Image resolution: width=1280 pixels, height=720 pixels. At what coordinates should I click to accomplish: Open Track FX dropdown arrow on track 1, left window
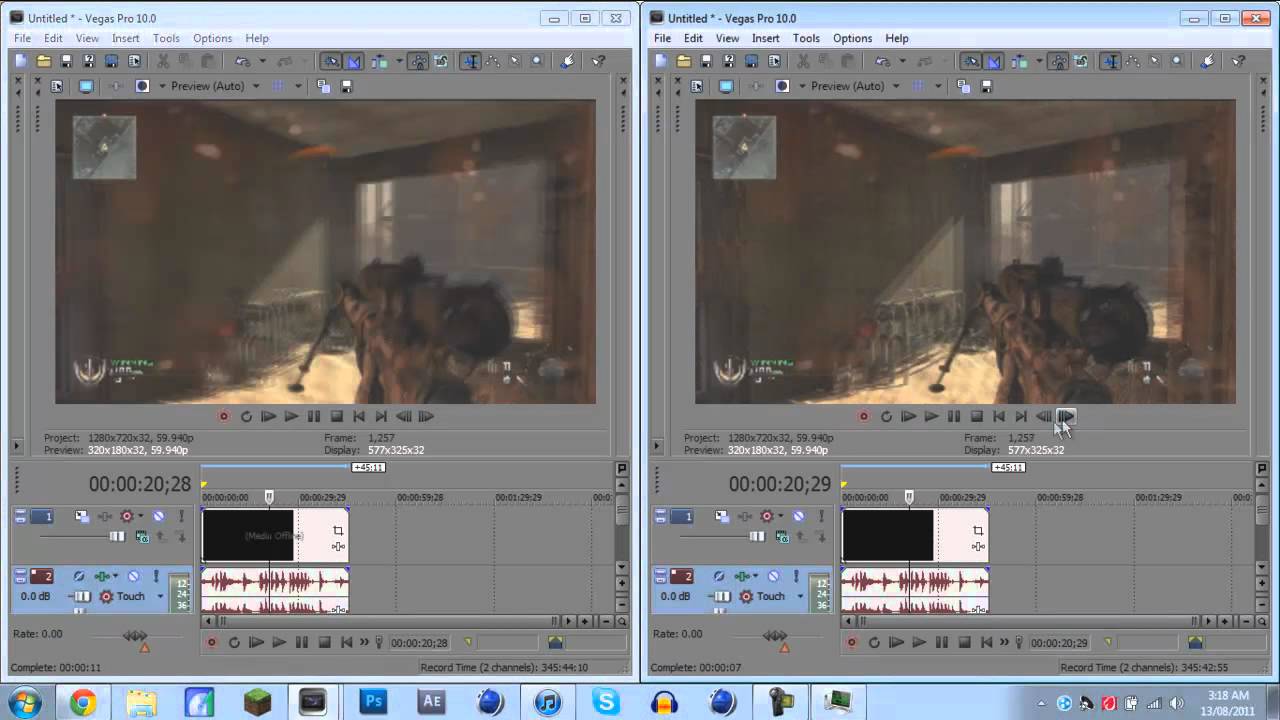141,516
